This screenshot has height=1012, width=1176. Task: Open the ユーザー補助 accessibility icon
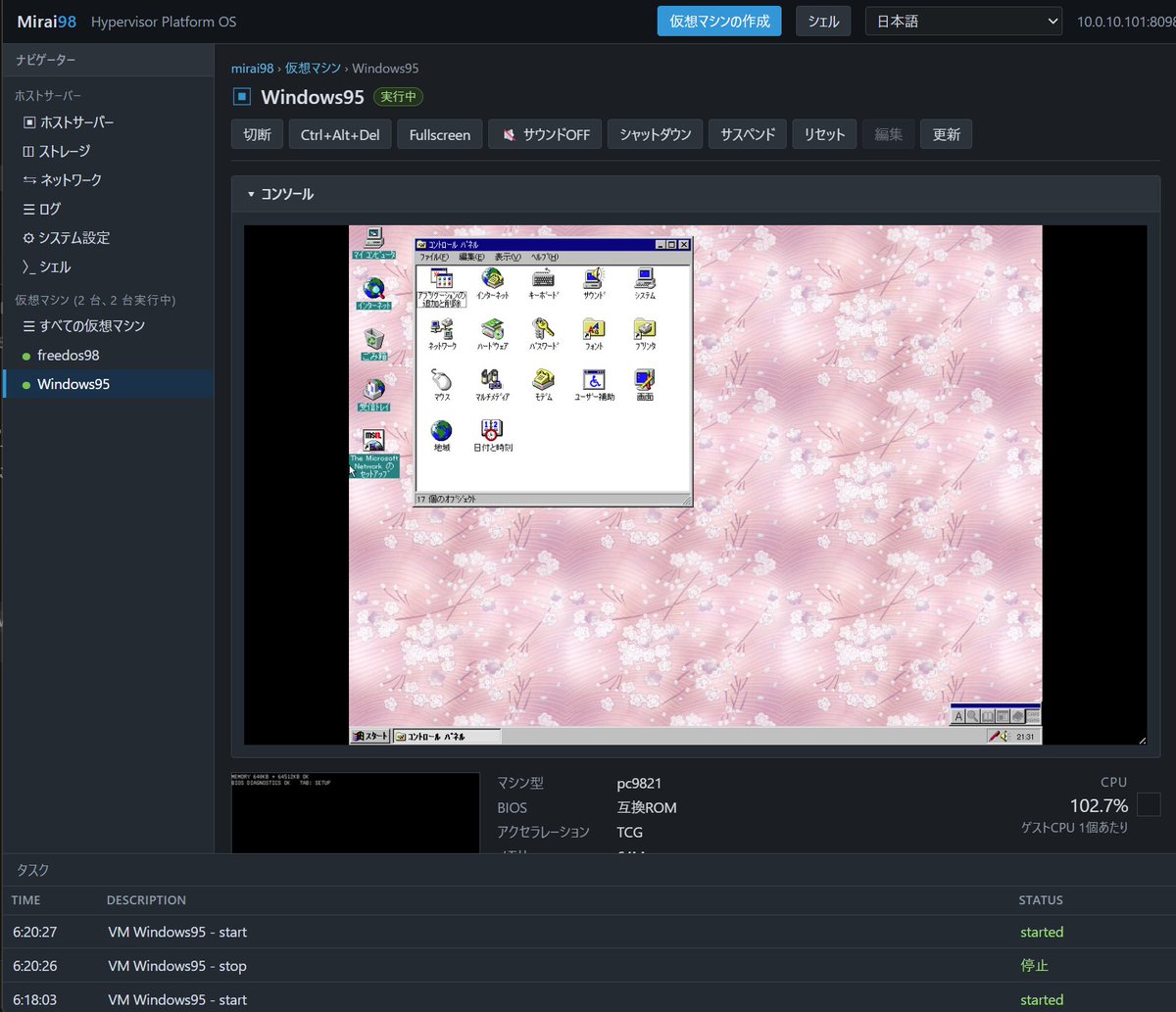coord(594,386)
